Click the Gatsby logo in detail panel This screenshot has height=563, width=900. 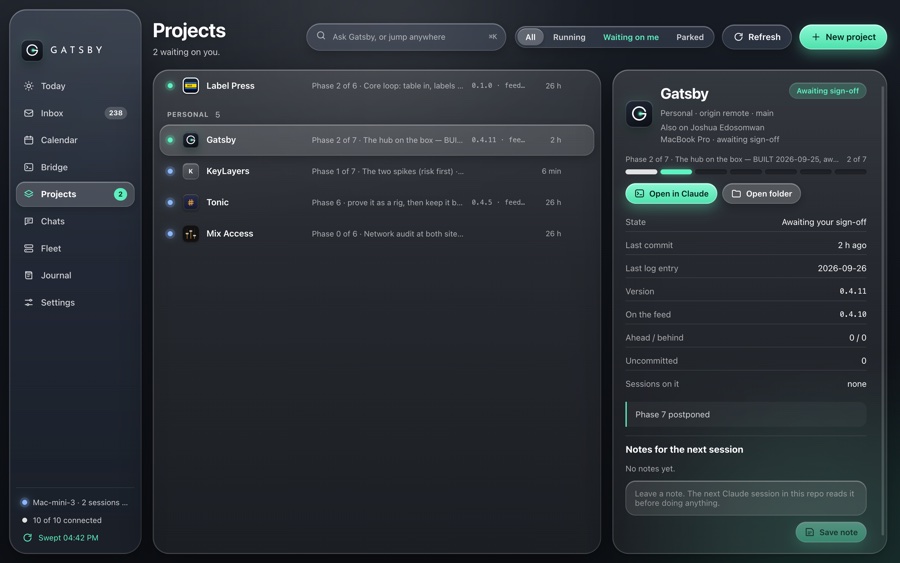coord(639,114)
